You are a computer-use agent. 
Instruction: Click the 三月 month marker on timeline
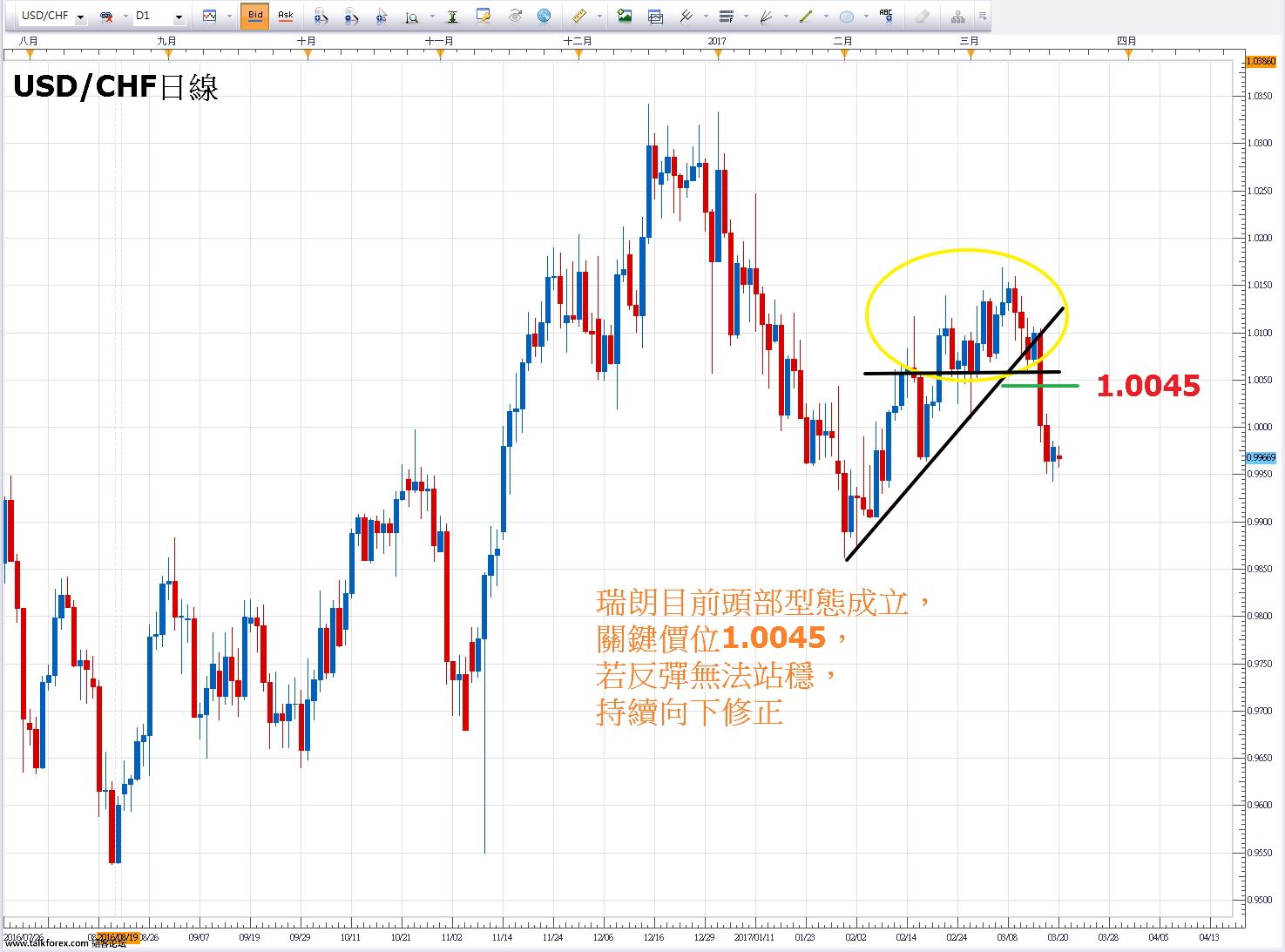(969, 41)
